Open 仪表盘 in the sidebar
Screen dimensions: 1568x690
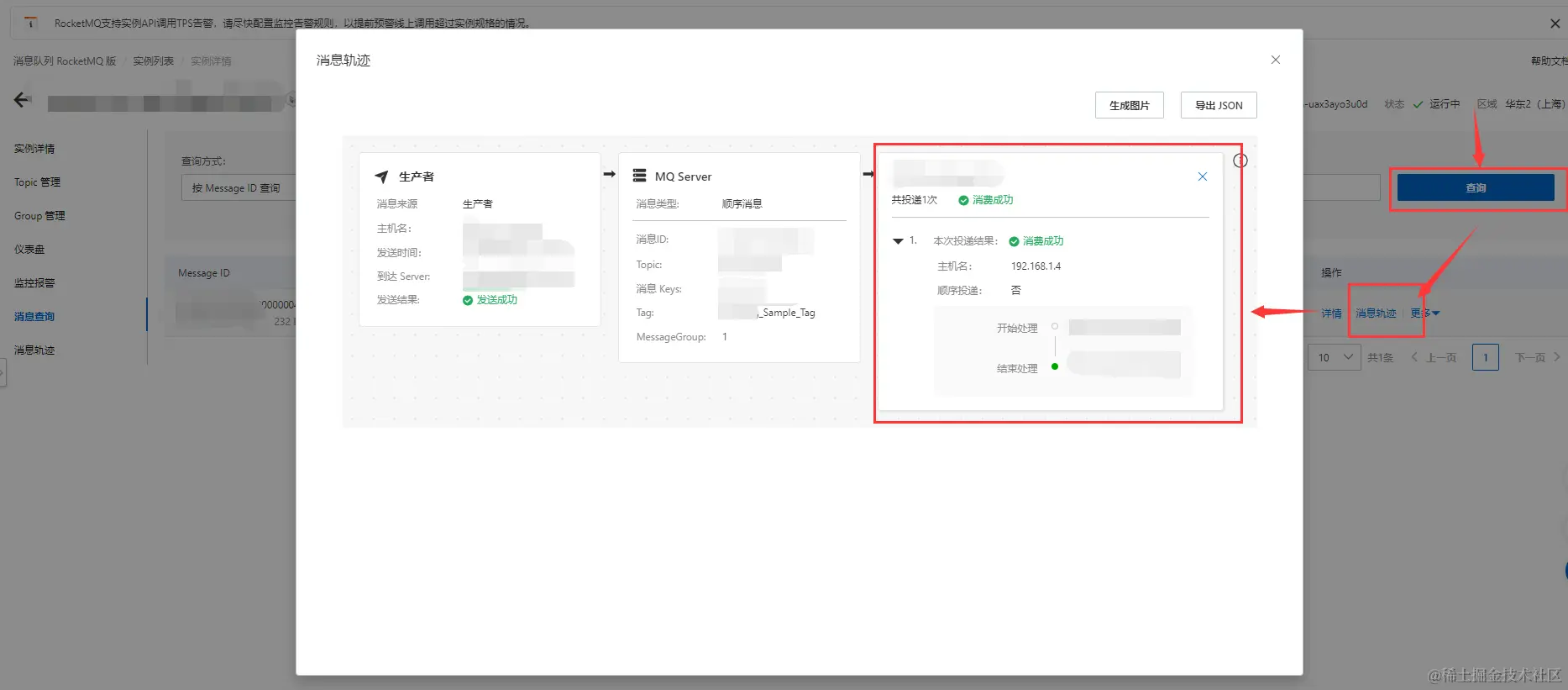pyautogui.click(x=29, y=250)
